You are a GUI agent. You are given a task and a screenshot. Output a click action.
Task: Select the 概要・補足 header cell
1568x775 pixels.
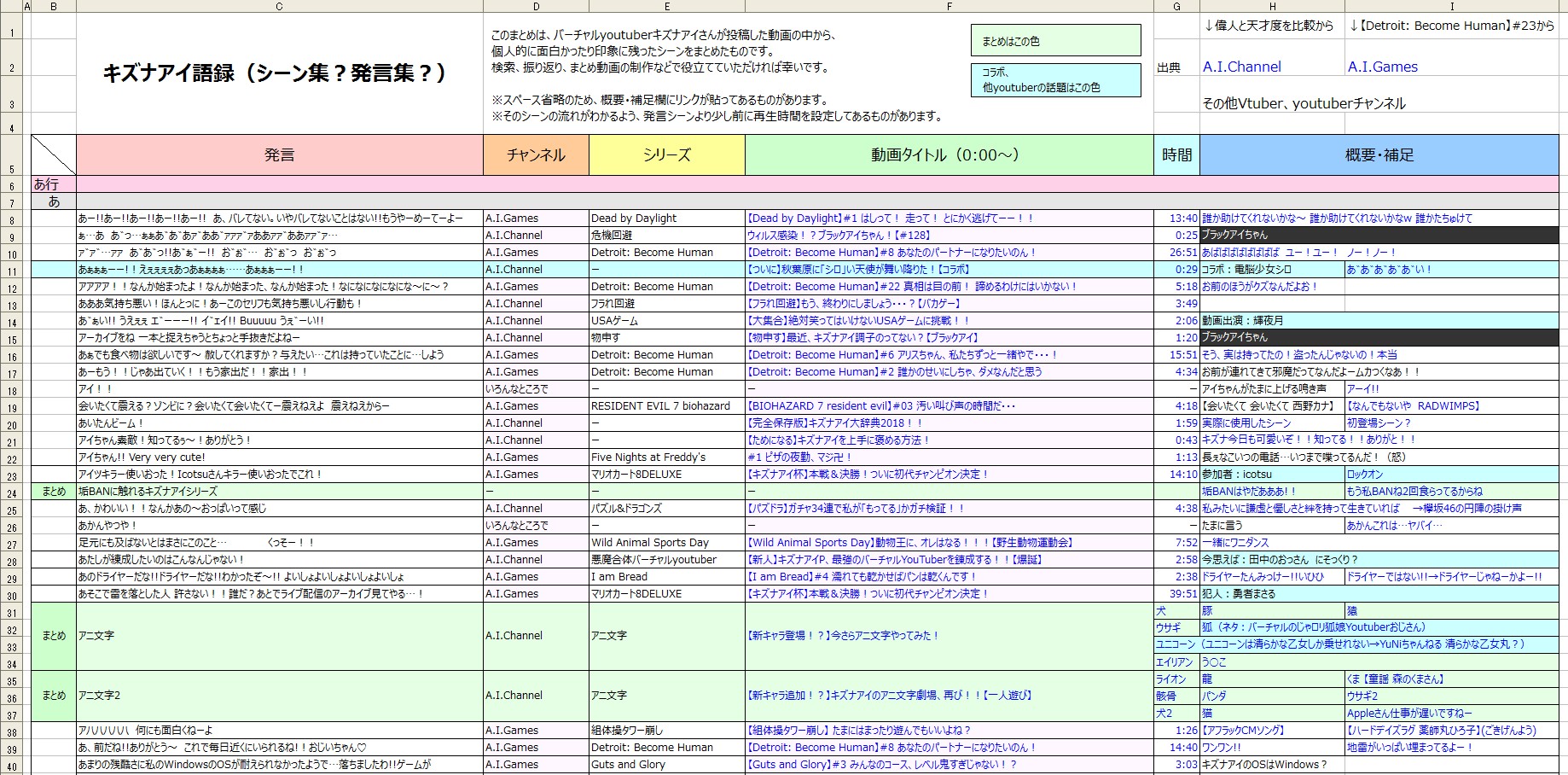1379,154
